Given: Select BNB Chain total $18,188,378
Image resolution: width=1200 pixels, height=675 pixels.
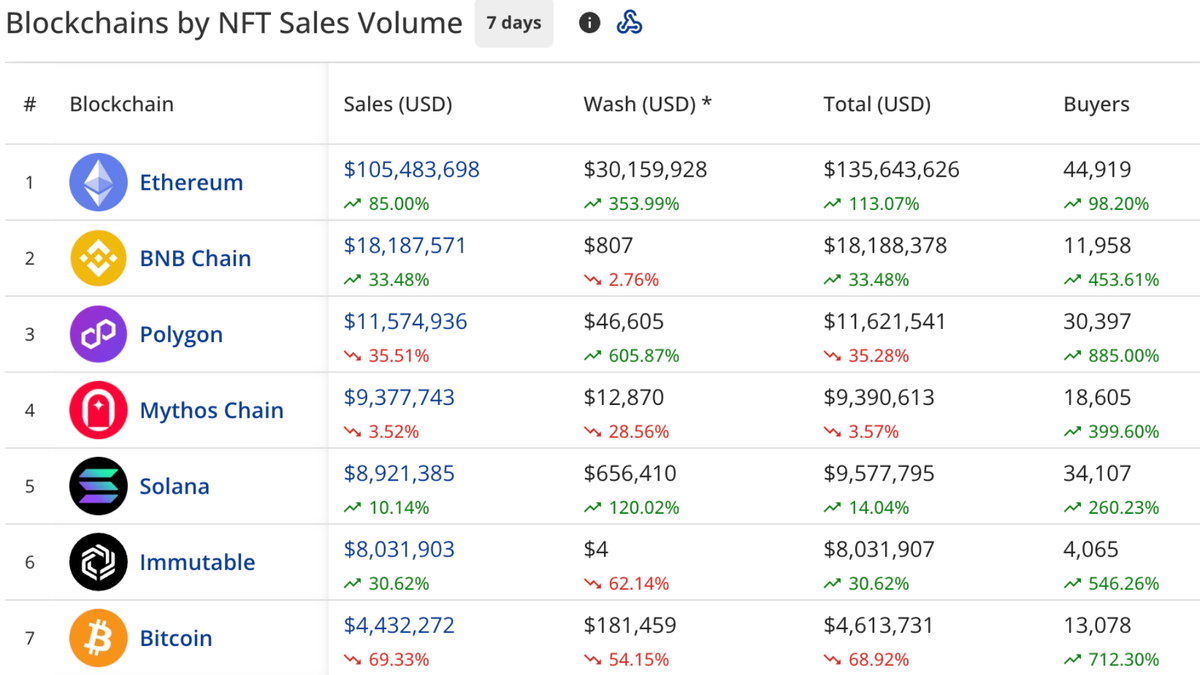Looking at the screenshot, I should point(885,246).
